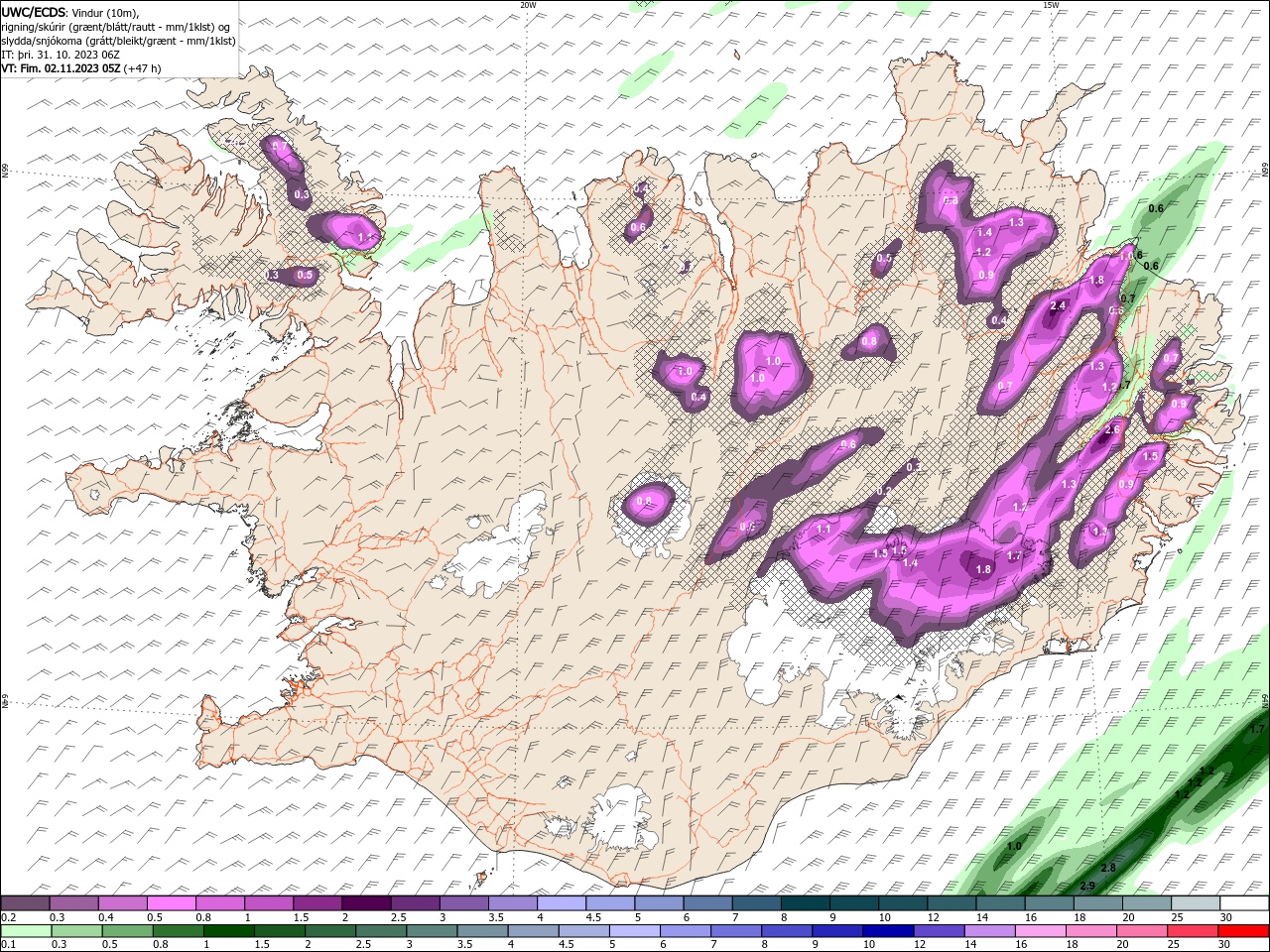Click the initial time line 'IT: þri. 31. 10. 2023 06Z'
The height and width of the screenshot is (952, 1270).
pyautogui.click(x=62, y=55)
